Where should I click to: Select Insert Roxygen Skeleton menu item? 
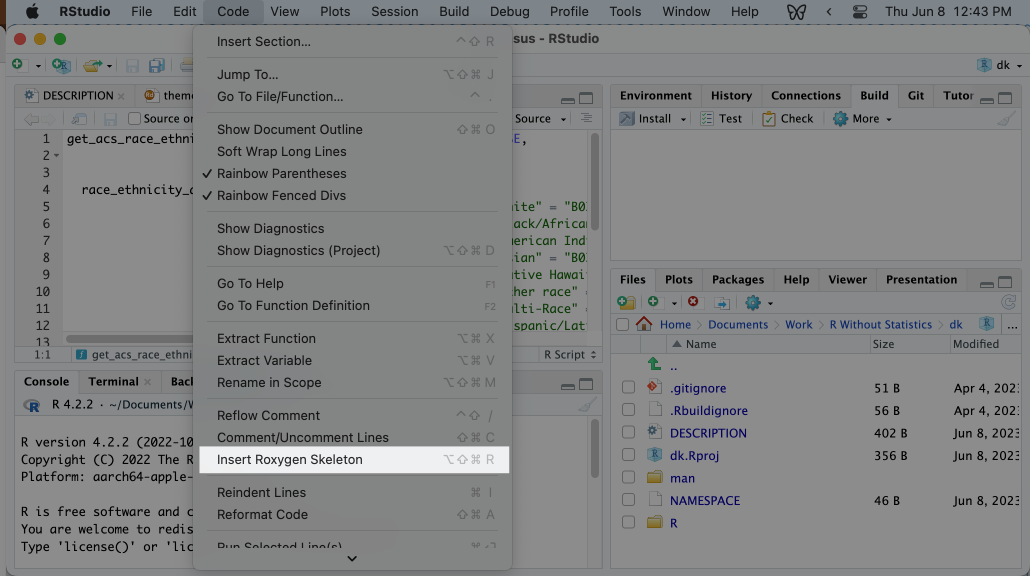pyautogui.click(x=354, y=460)
